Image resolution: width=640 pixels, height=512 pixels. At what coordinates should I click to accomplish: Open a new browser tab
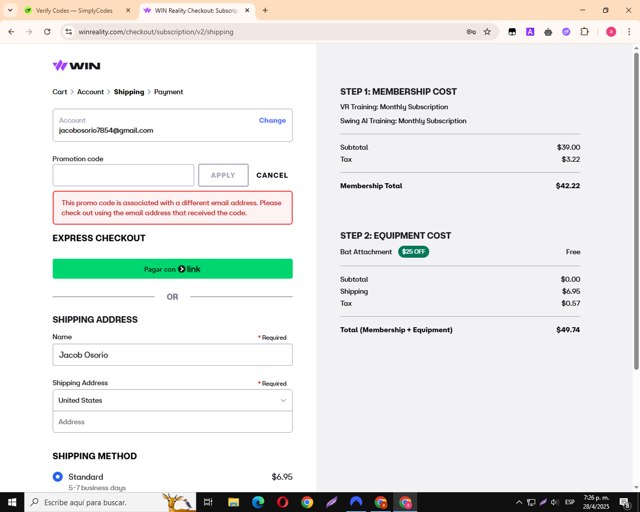coord(265,10)
